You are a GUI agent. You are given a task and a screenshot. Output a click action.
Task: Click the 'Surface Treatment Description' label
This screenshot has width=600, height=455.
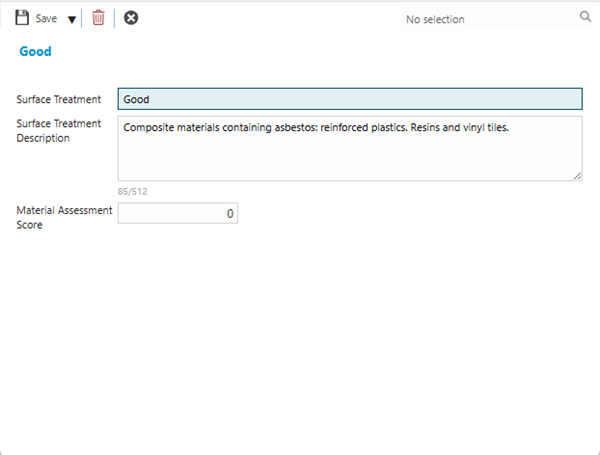[x=58, y=131]
